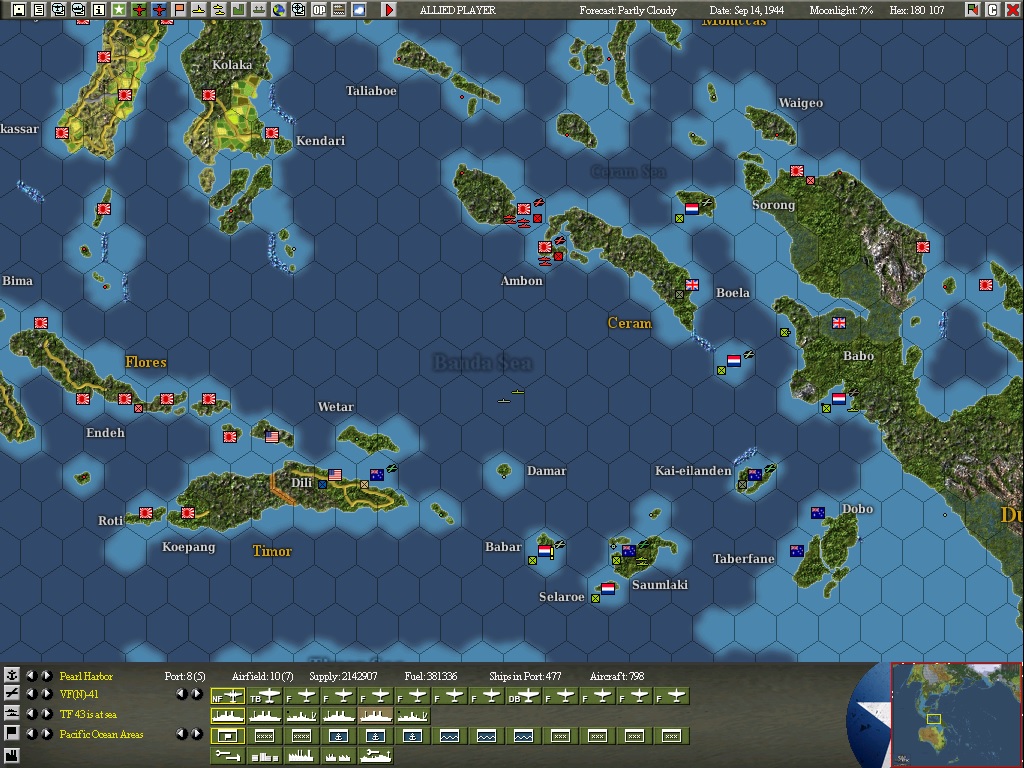Select the British flag base at Babo

[x=839, y=323]
